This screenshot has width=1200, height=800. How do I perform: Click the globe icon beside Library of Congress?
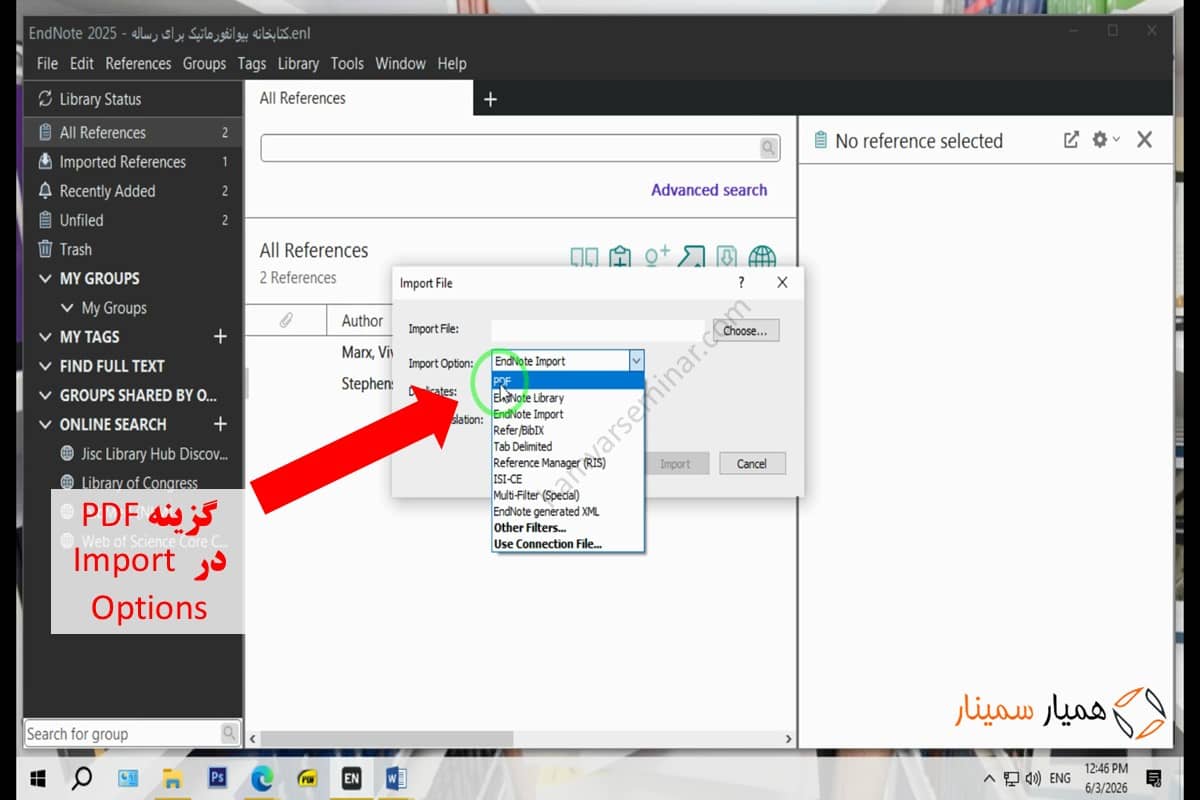click(68, 483)
